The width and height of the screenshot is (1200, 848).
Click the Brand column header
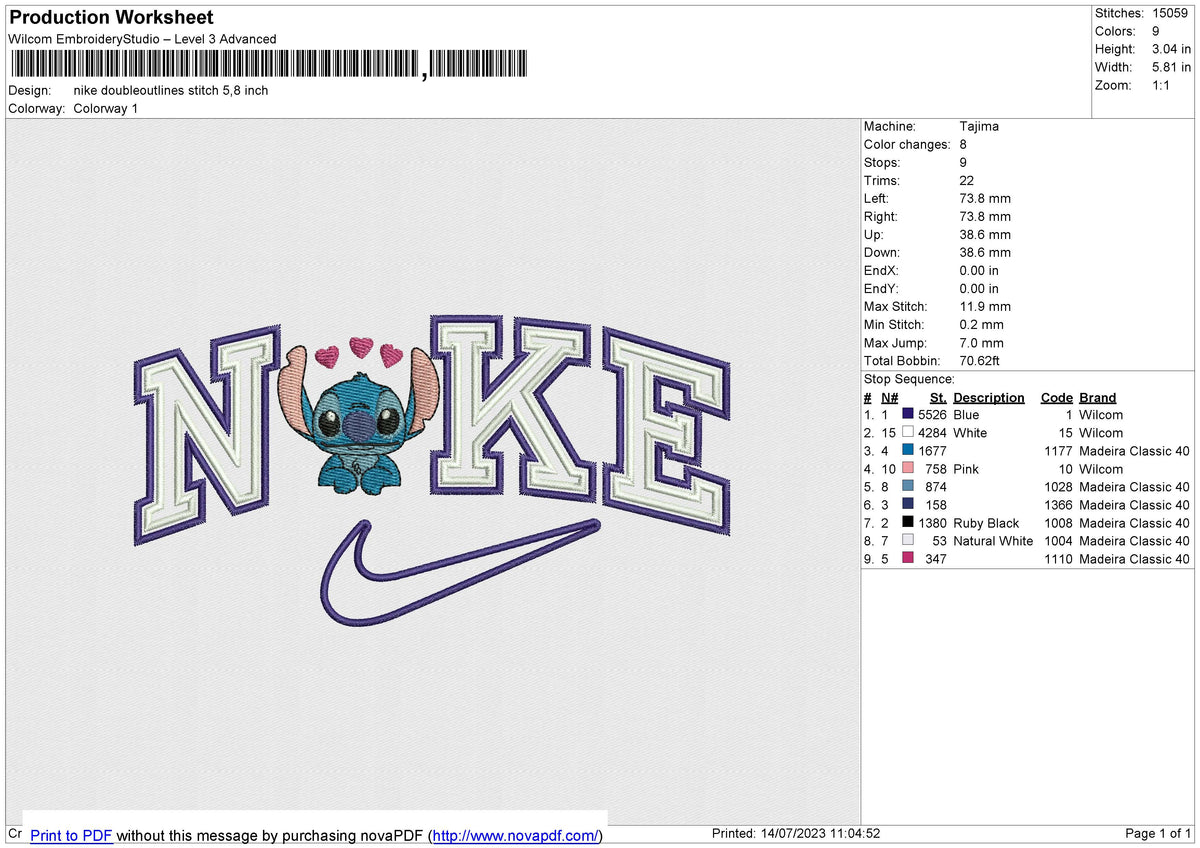click(1098, 397)
